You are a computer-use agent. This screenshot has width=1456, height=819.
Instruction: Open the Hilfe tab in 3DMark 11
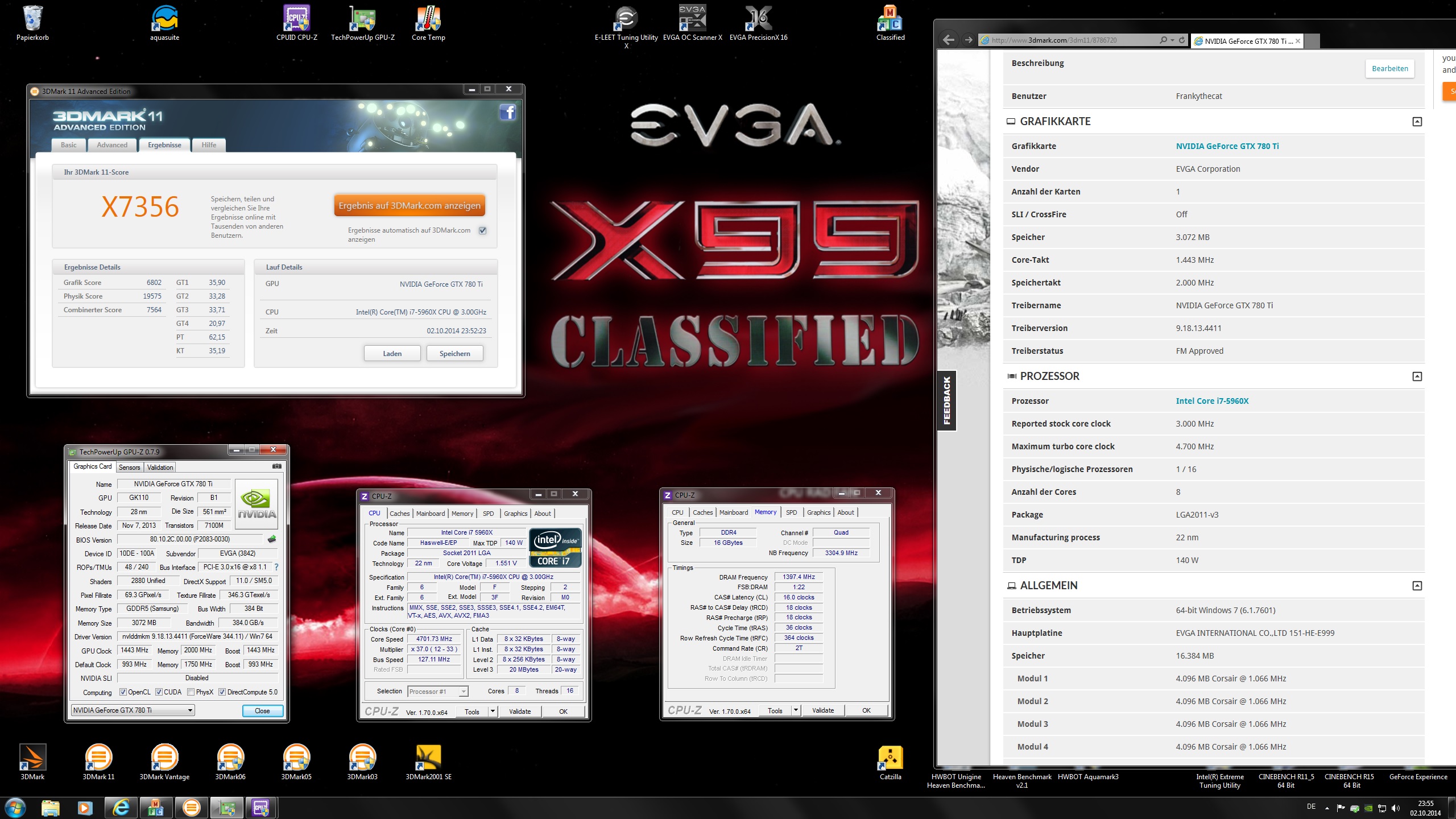209,145
